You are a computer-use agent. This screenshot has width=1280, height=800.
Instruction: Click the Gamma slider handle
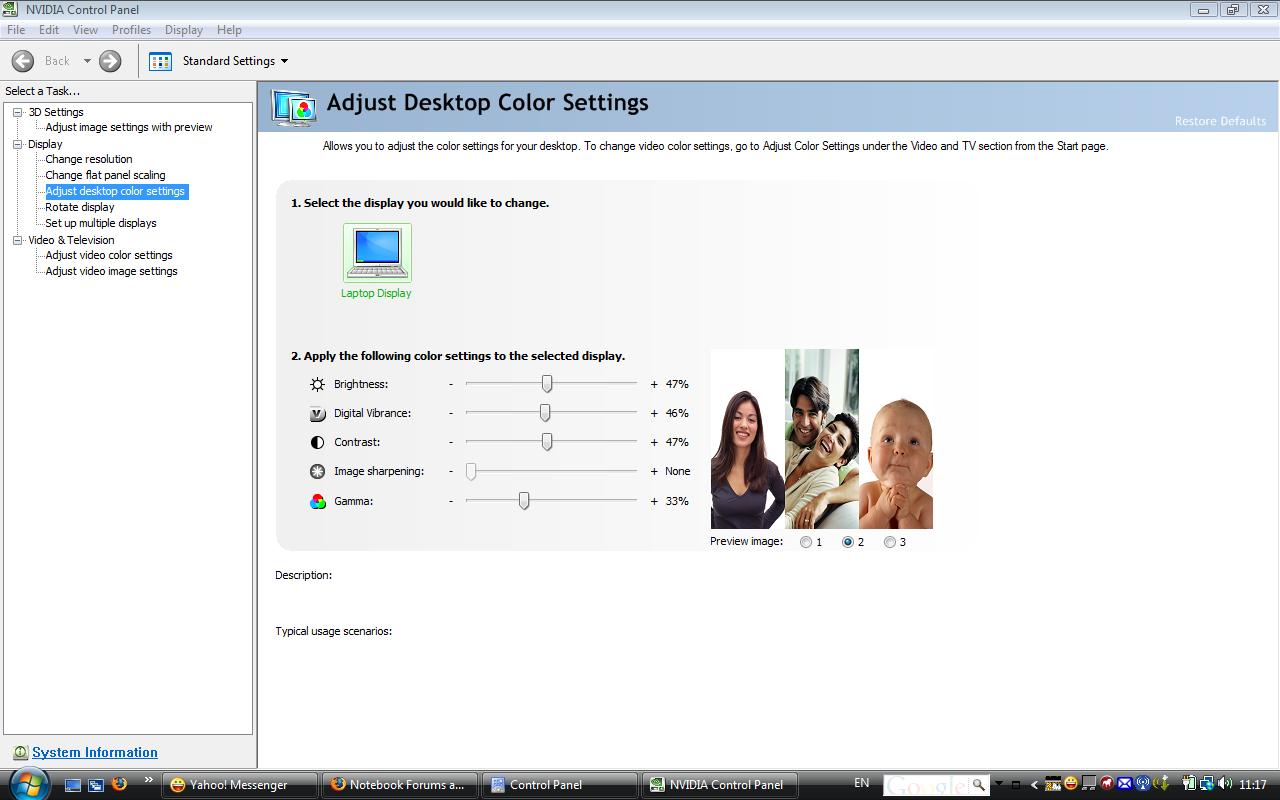click(524, 501)
